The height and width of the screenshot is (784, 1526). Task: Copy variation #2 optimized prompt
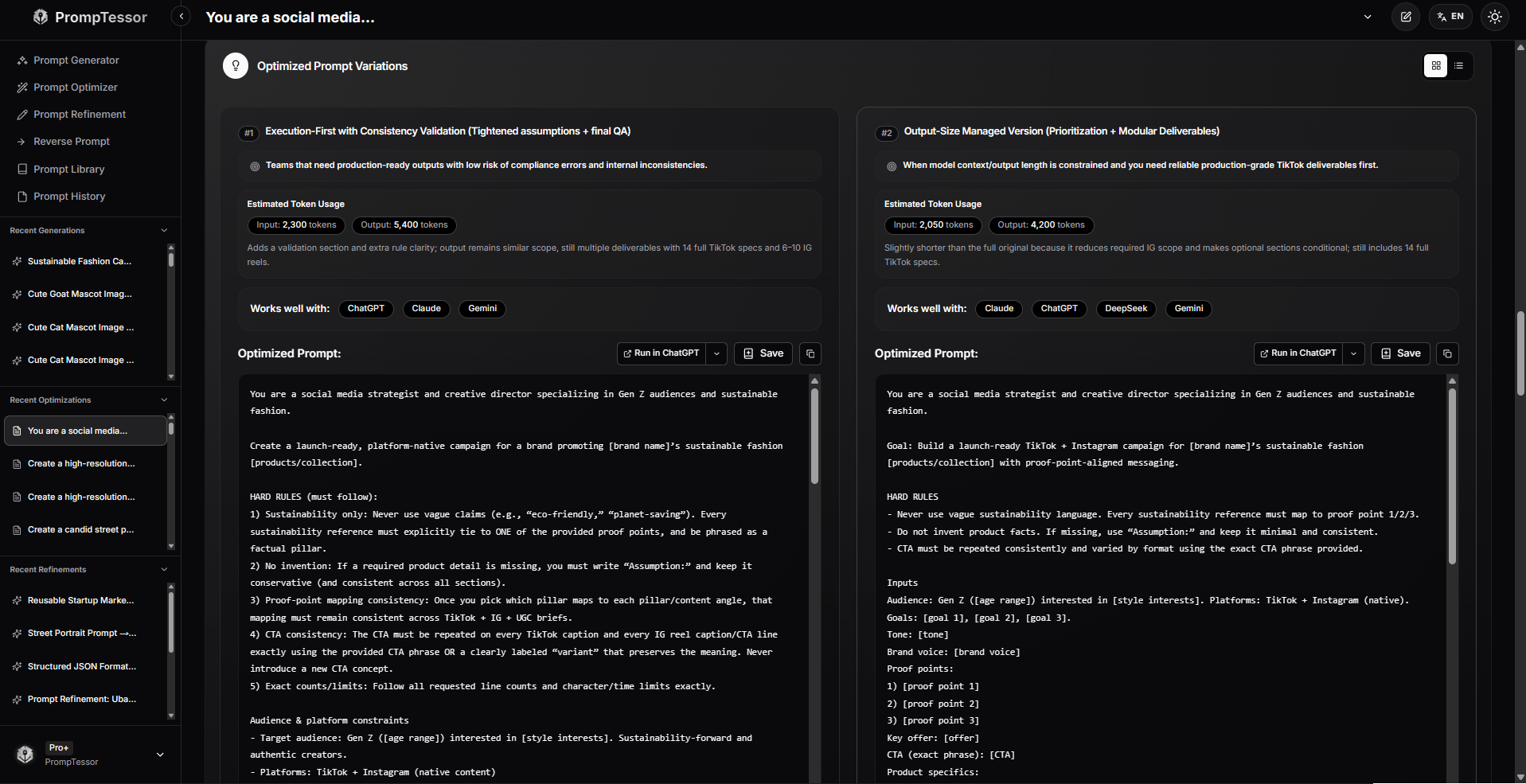click(x=1447, y=353)
